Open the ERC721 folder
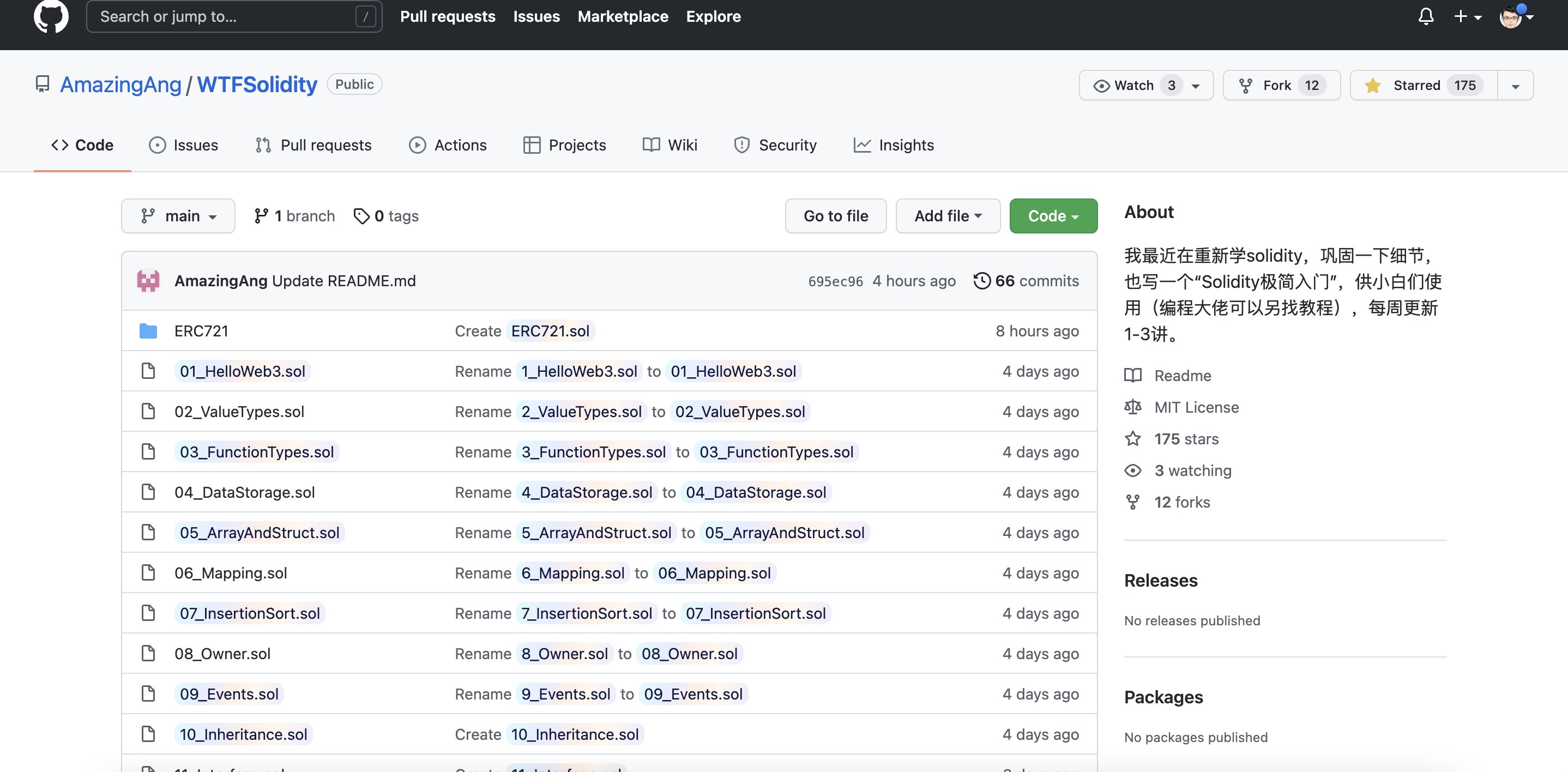 coord(201,331)
